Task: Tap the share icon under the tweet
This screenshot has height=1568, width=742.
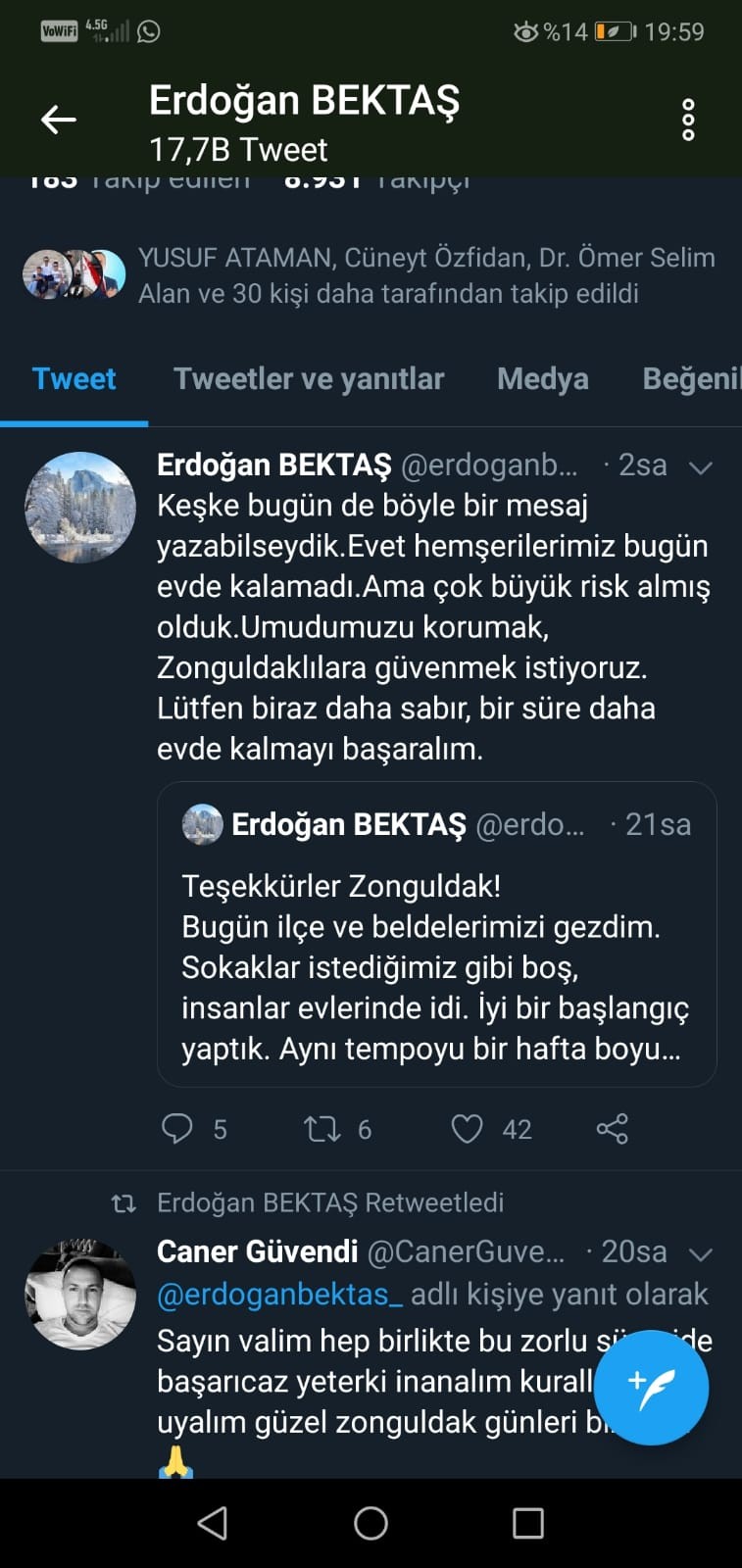Action: click(613, 1129)
